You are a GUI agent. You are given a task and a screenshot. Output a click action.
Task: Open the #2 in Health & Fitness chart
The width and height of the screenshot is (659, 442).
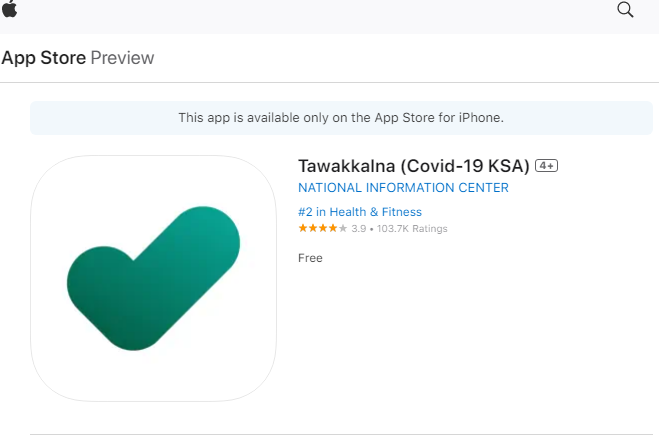[x=360, y=212]
